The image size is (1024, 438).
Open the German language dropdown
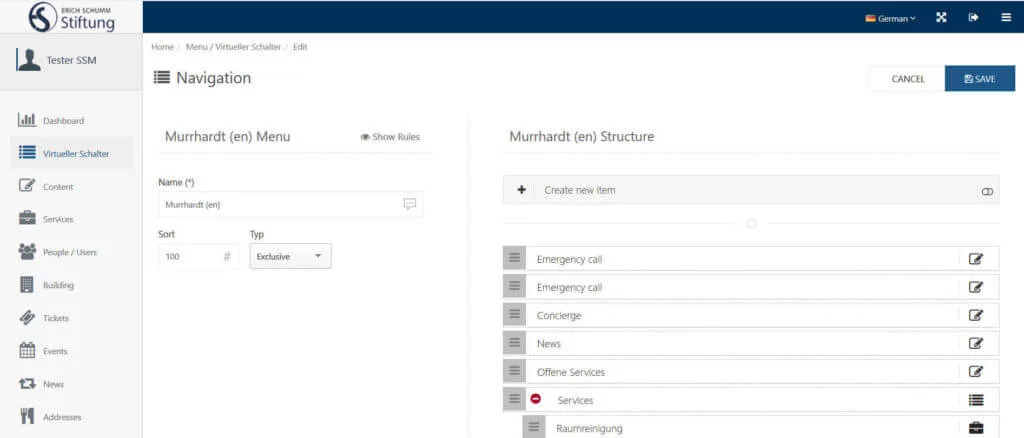click(x=890, y=18)
